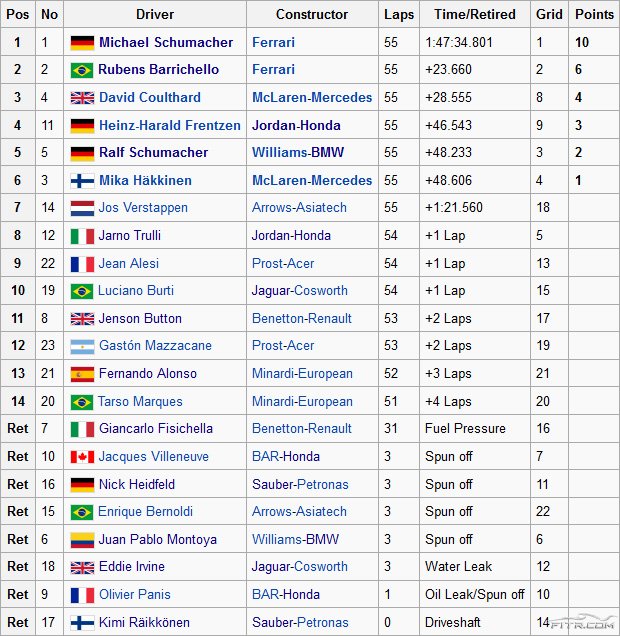Click the Brazilian flag beside Rubens Barrichello
The width and height of the screenshot is (620, 636).
82,70
